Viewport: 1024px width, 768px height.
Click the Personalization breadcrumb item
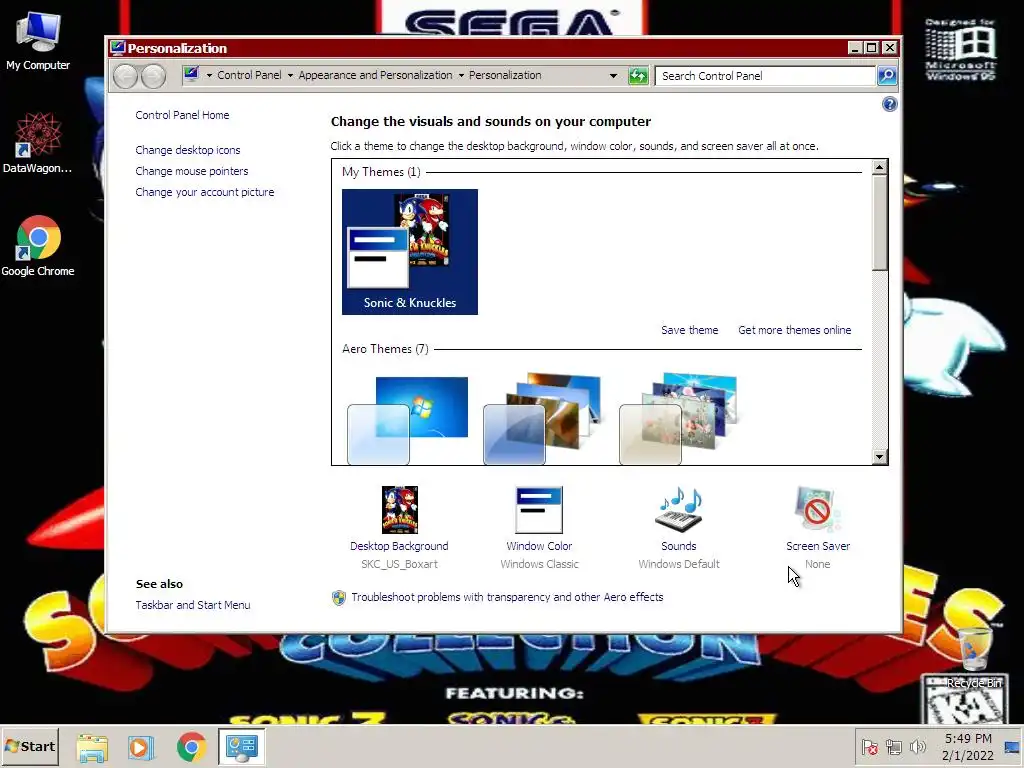[505, 75]
